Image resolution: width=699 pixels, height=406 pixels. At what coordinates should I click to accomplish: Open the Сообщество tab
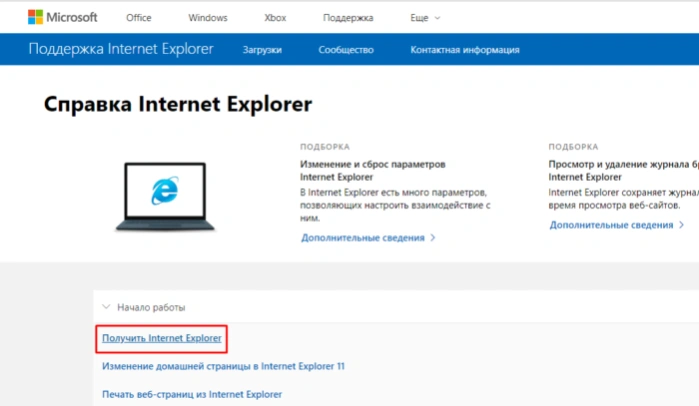pos(346,50)
